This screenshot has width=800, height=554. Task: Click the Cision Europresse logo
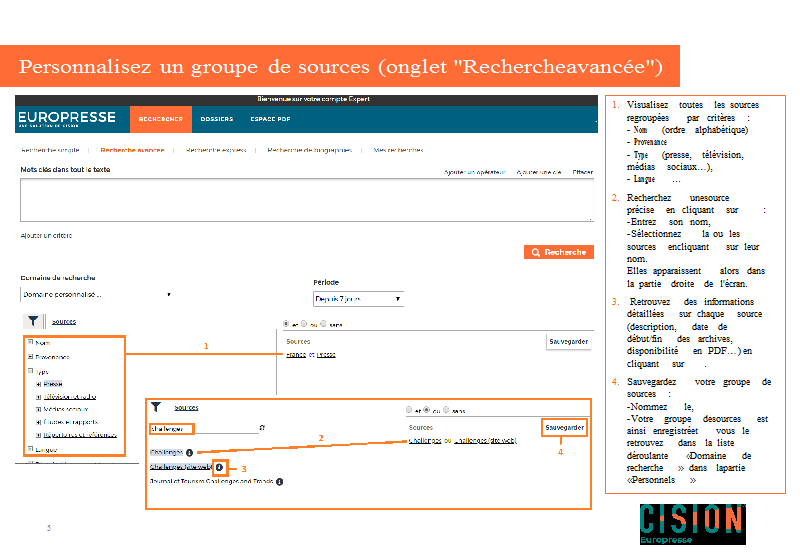coord(692,524)
